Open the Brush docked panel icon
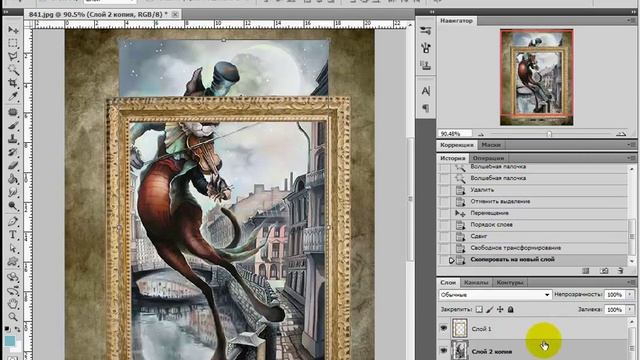Image resolution: width=640 pixels, height=360 pixels. point(426,48)
